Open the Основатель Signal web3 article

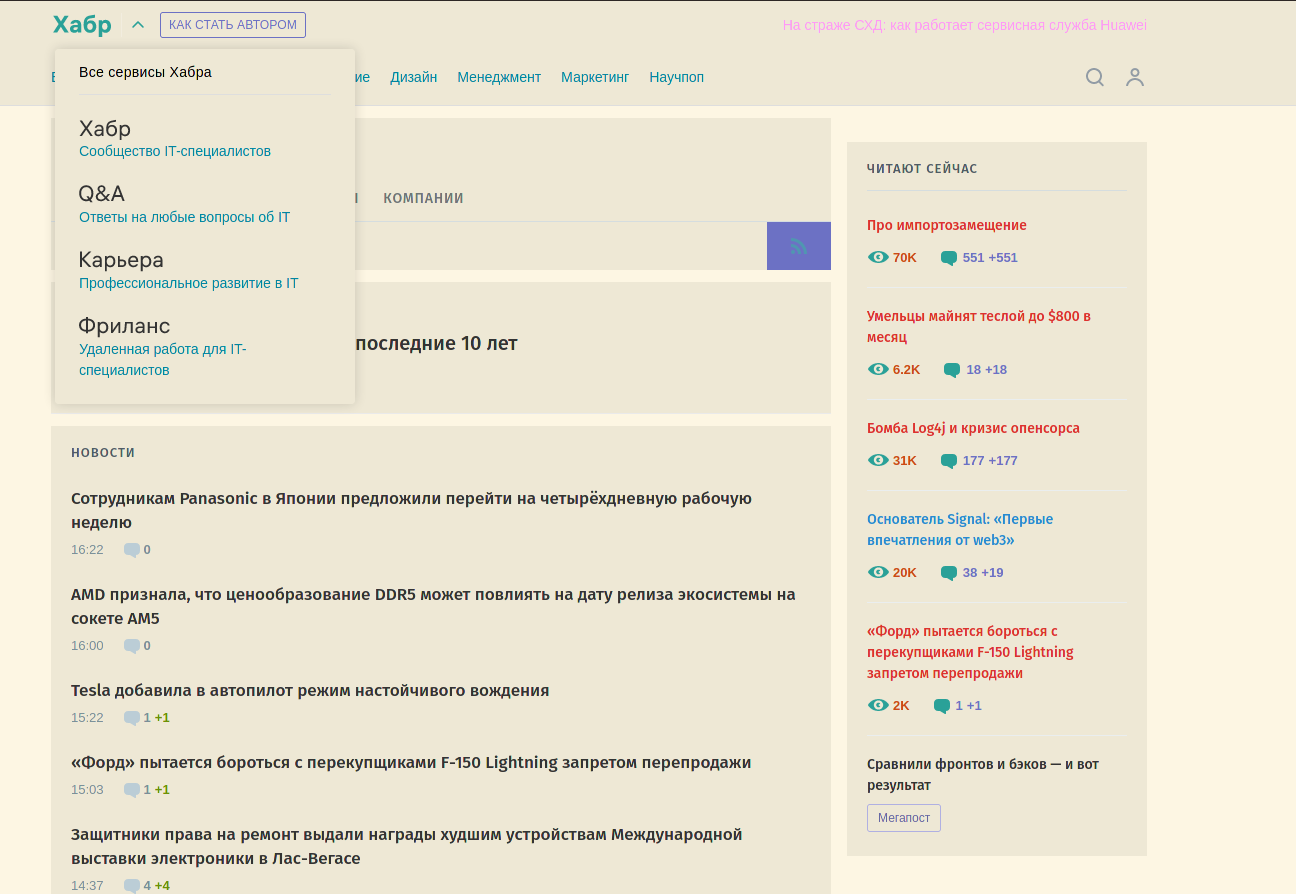click(x=960, y=531)
